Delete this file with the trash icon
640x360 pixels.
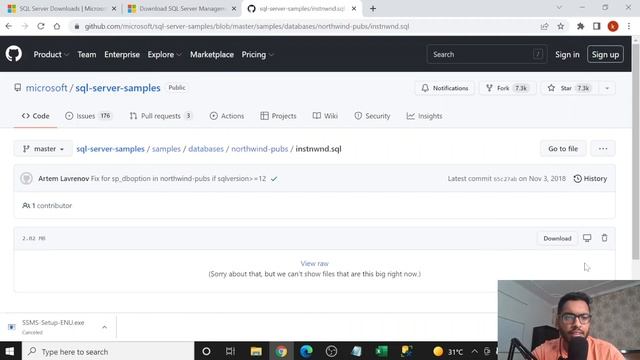[604, 238]
